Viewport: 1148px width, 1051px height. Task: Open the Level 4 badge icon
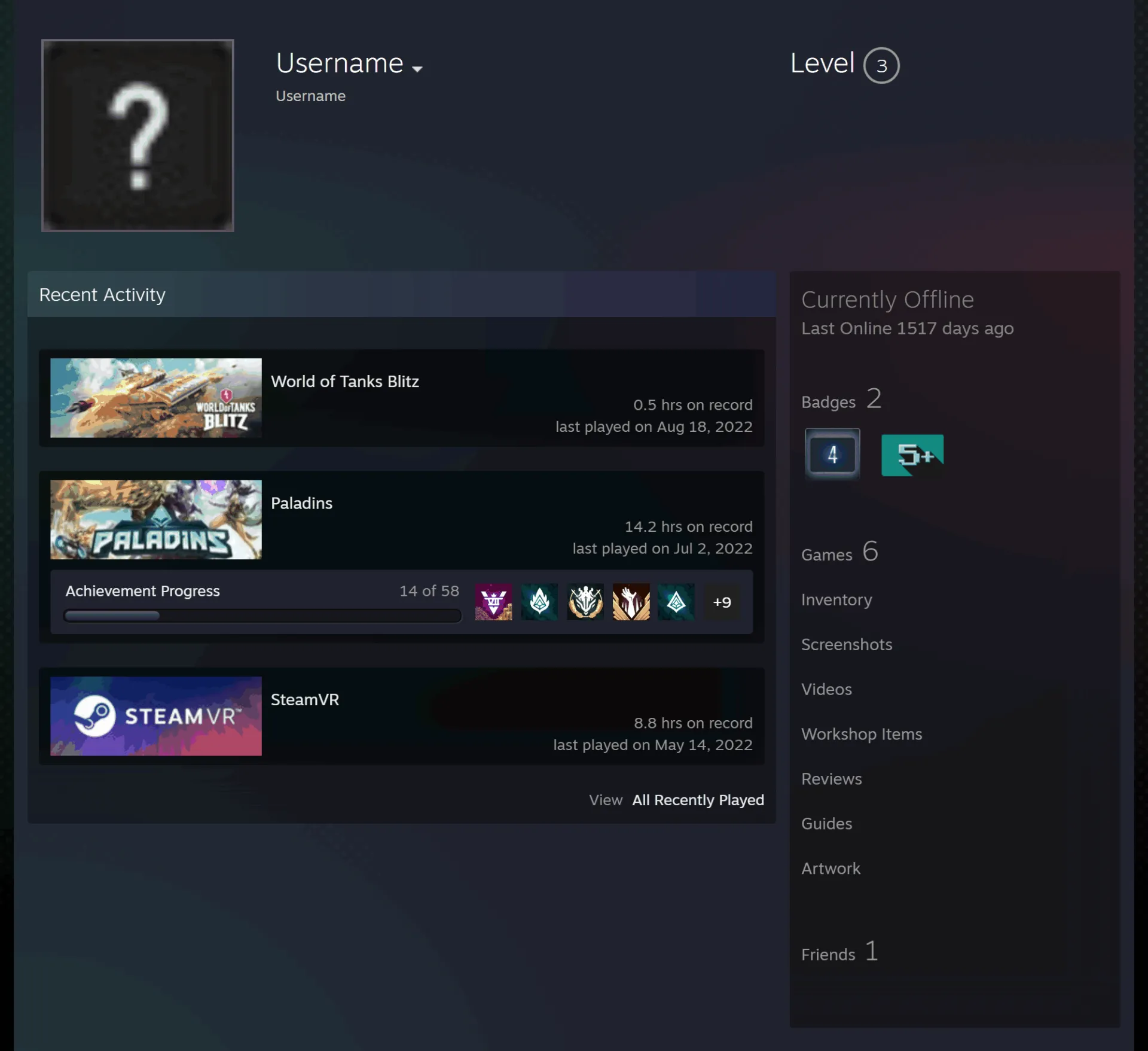832,454
